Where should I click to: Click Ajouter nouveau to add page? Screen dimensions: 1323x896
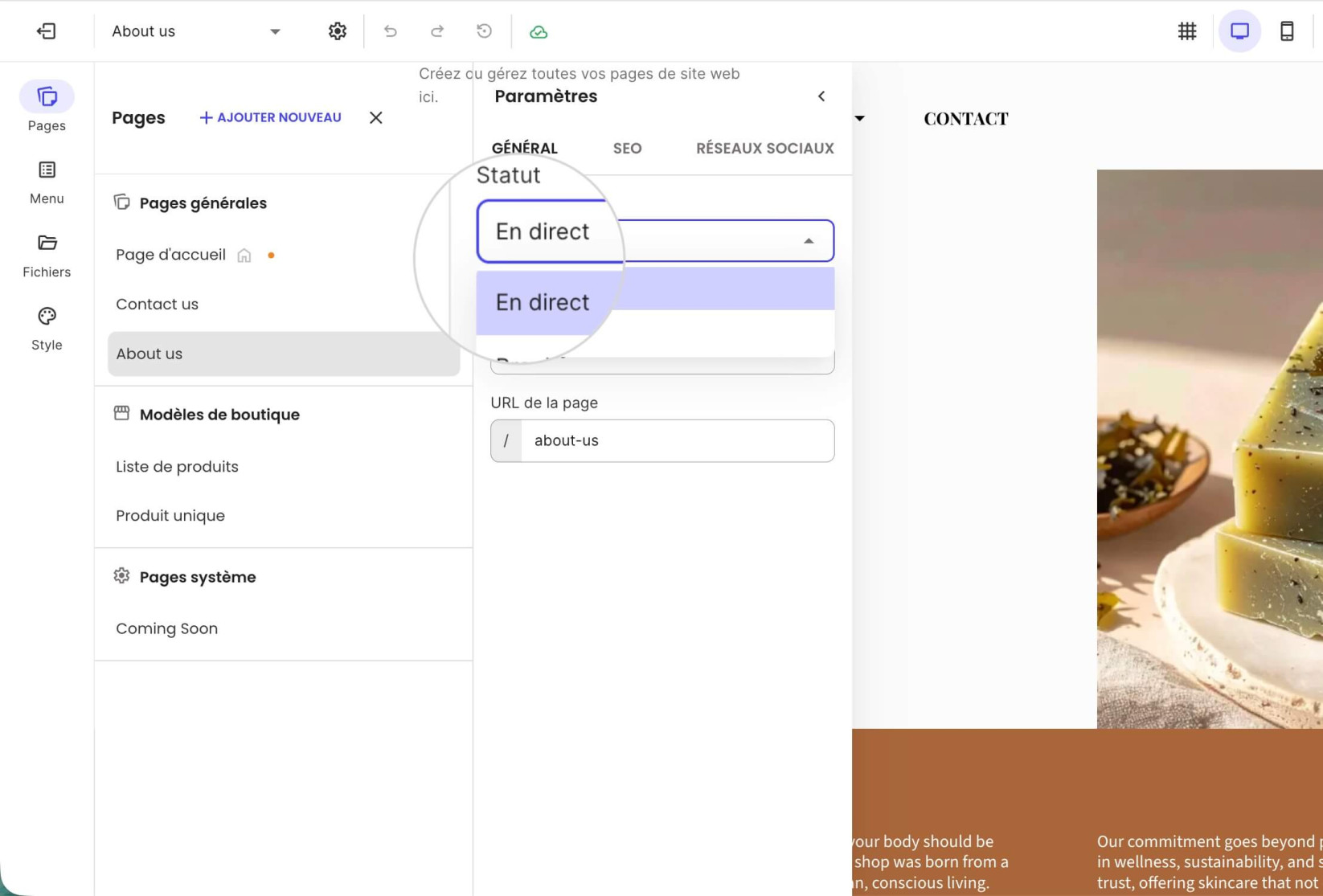[x=270, y=117]
